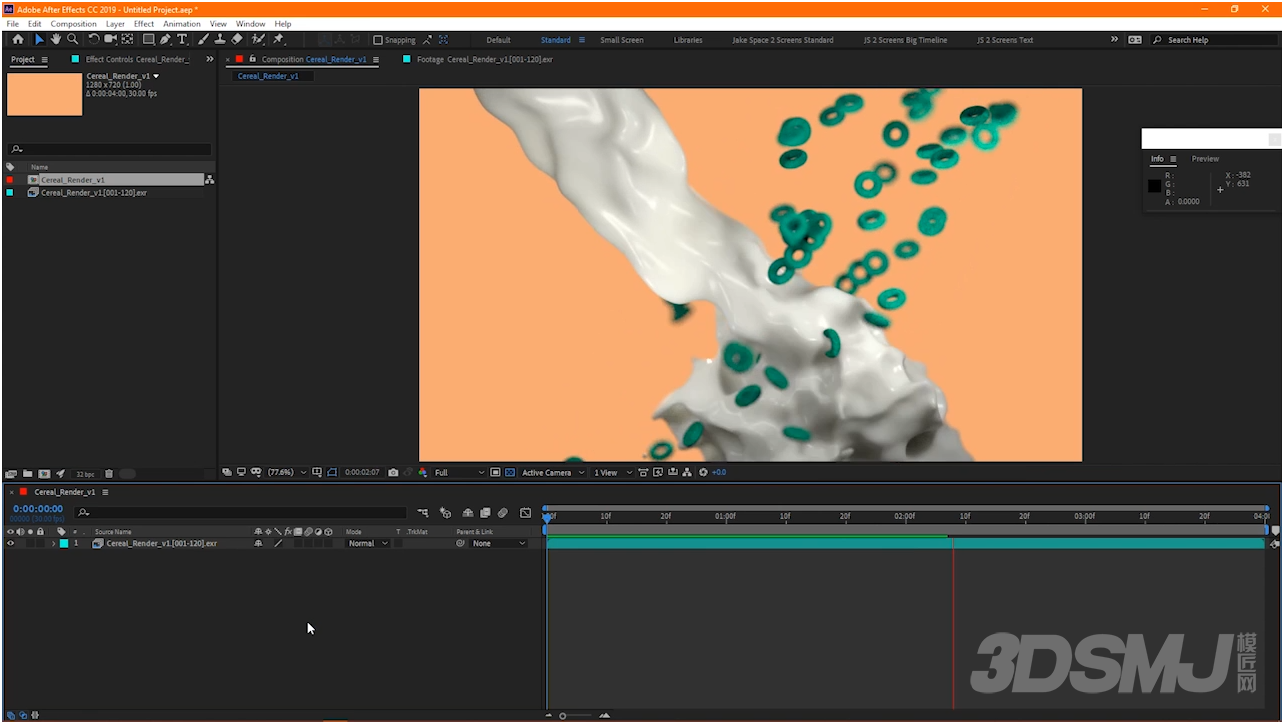Open the Normal blending mode dropdown
Viewport: 1284px width, 724px height.
tap(368, 543)
